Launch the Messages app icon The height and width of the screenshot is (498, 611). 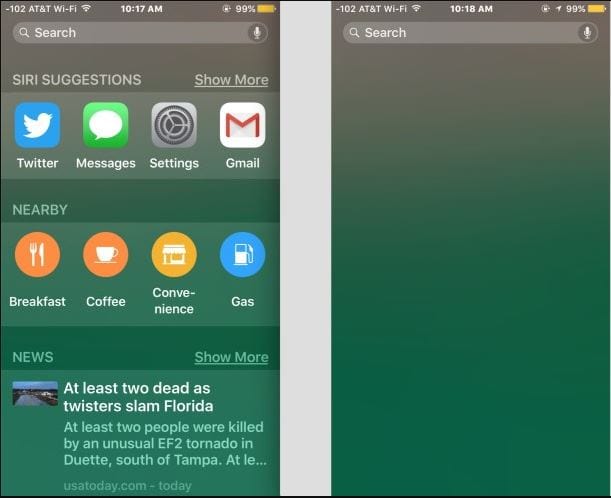tap(106, 125)
